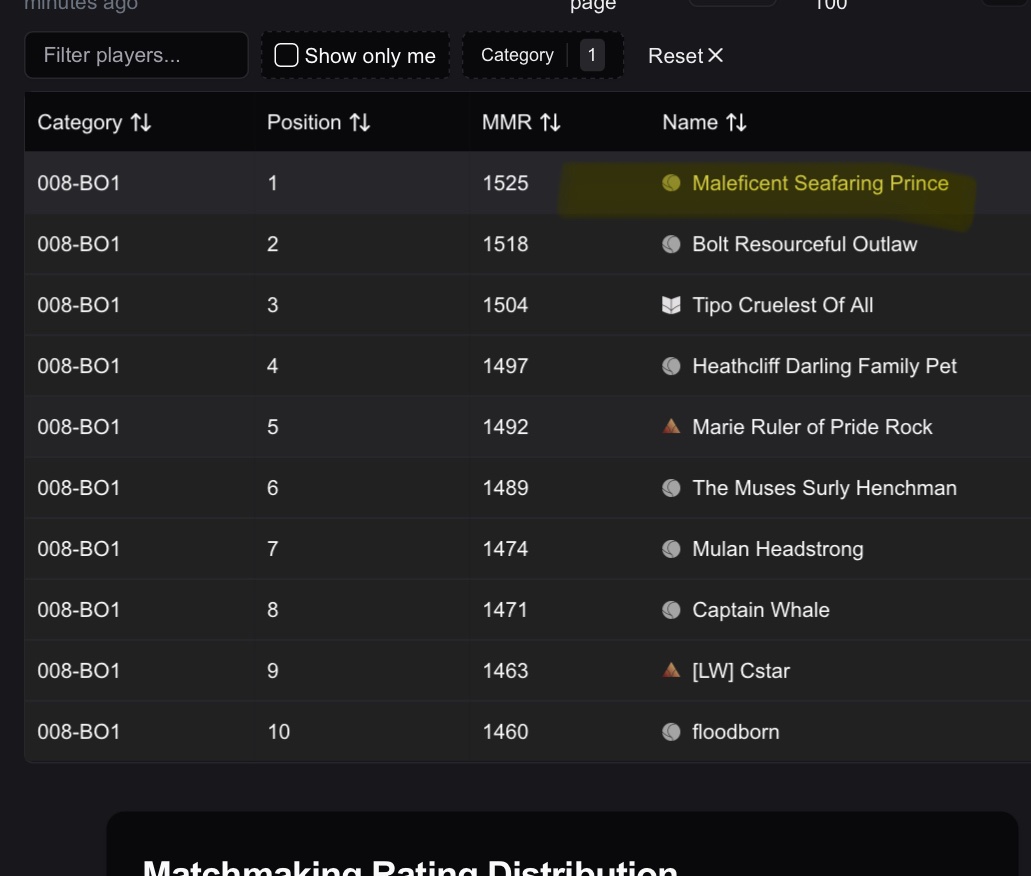This screenshot has height=876, width=1031.
Task: Click the Filter players input field
Action: [136, 55]
